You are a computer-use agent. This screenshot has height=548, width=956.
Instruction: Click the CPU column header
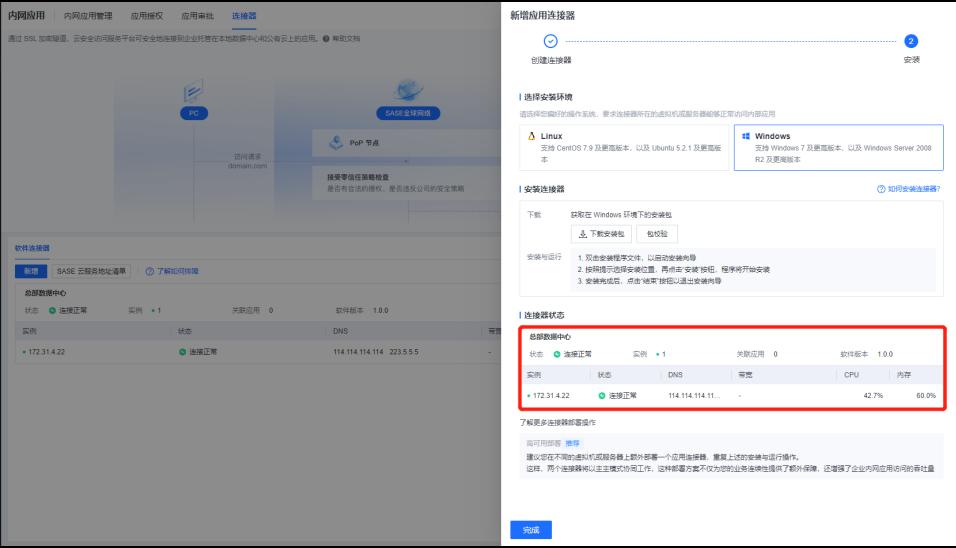[x=853, y=375]
